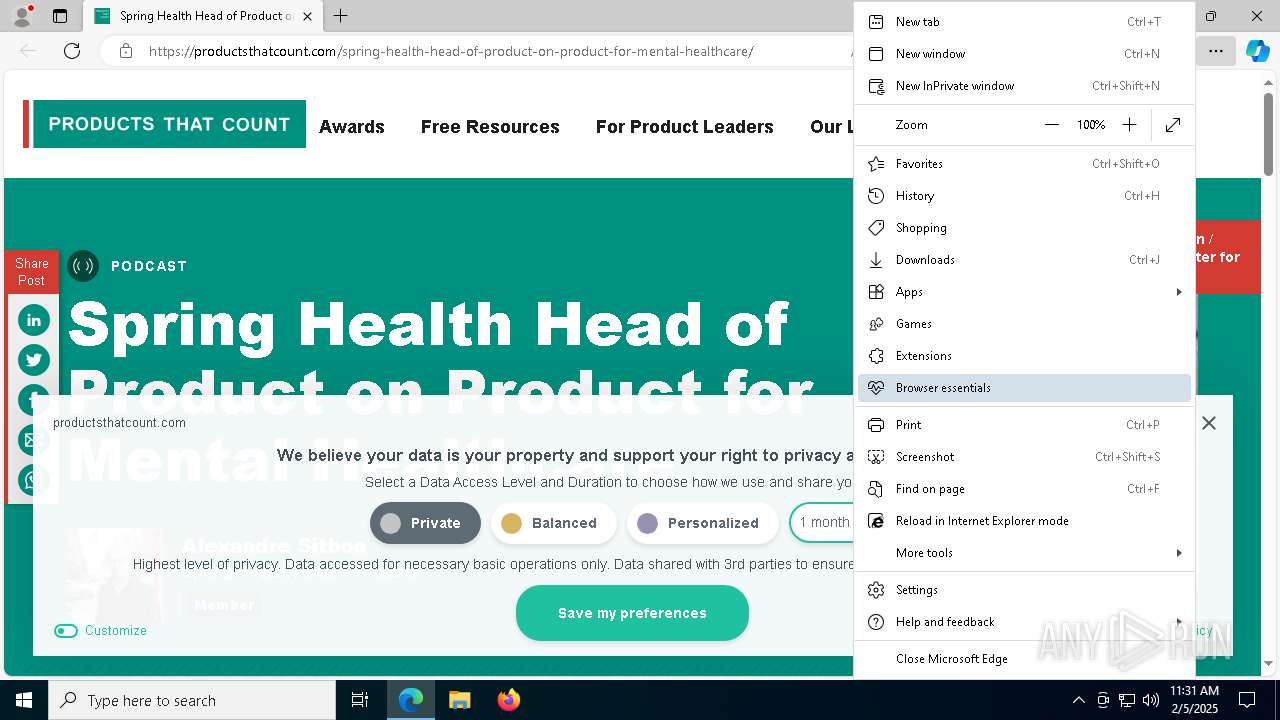Click taskbar search box

pos(192,700)
